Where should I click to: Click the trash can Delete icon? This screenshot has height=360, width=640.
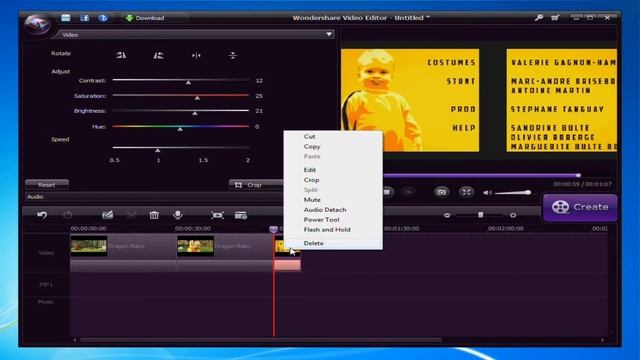(x=154, y=215)
